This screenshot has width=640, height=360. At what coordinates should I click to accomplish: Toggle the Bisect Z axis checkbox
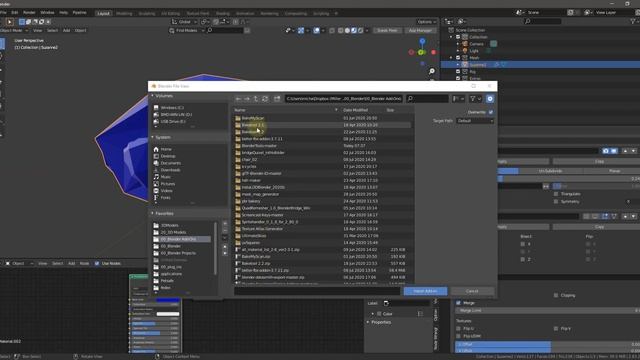click(x=523, y=260)
